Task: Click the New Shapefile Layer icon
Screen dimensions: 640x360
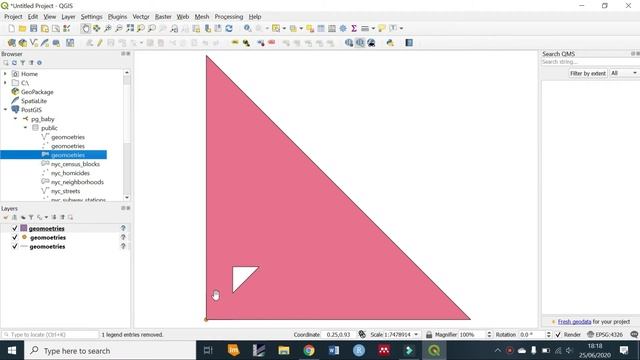Action: [x=34, y=43]
